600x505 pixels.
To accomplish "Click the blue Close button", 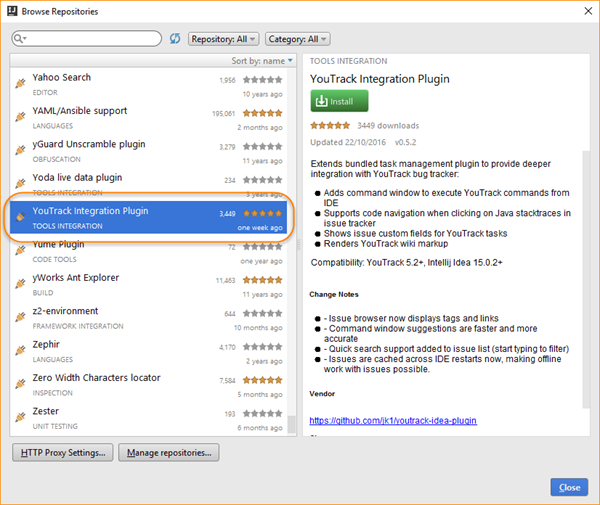I will [569, 487].
